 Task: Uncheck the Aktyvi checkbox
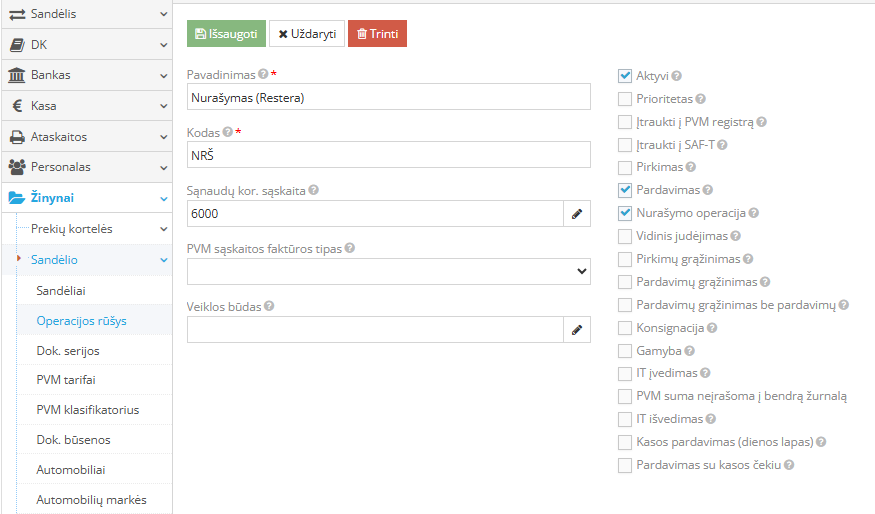click(625, 76)
